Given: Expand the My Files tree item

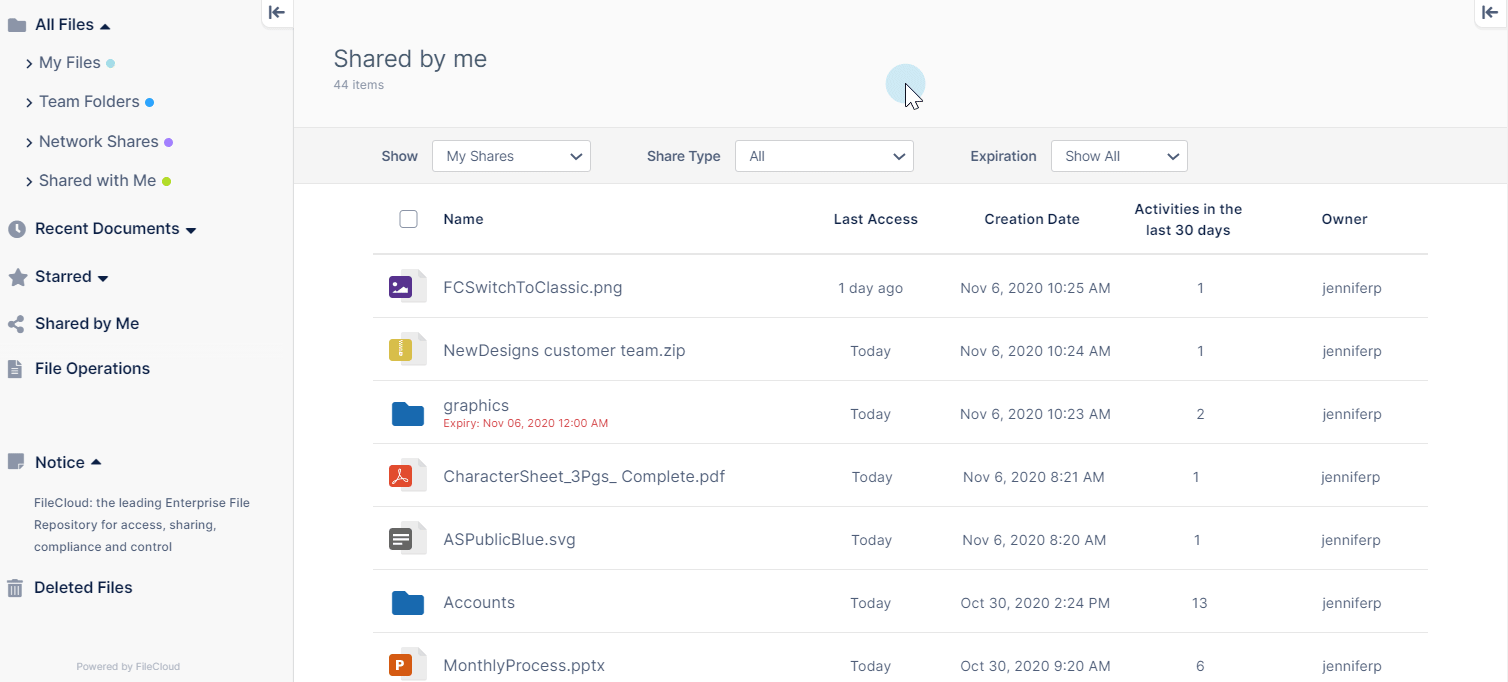Looking at the screenshot, I should coord(29,64).
